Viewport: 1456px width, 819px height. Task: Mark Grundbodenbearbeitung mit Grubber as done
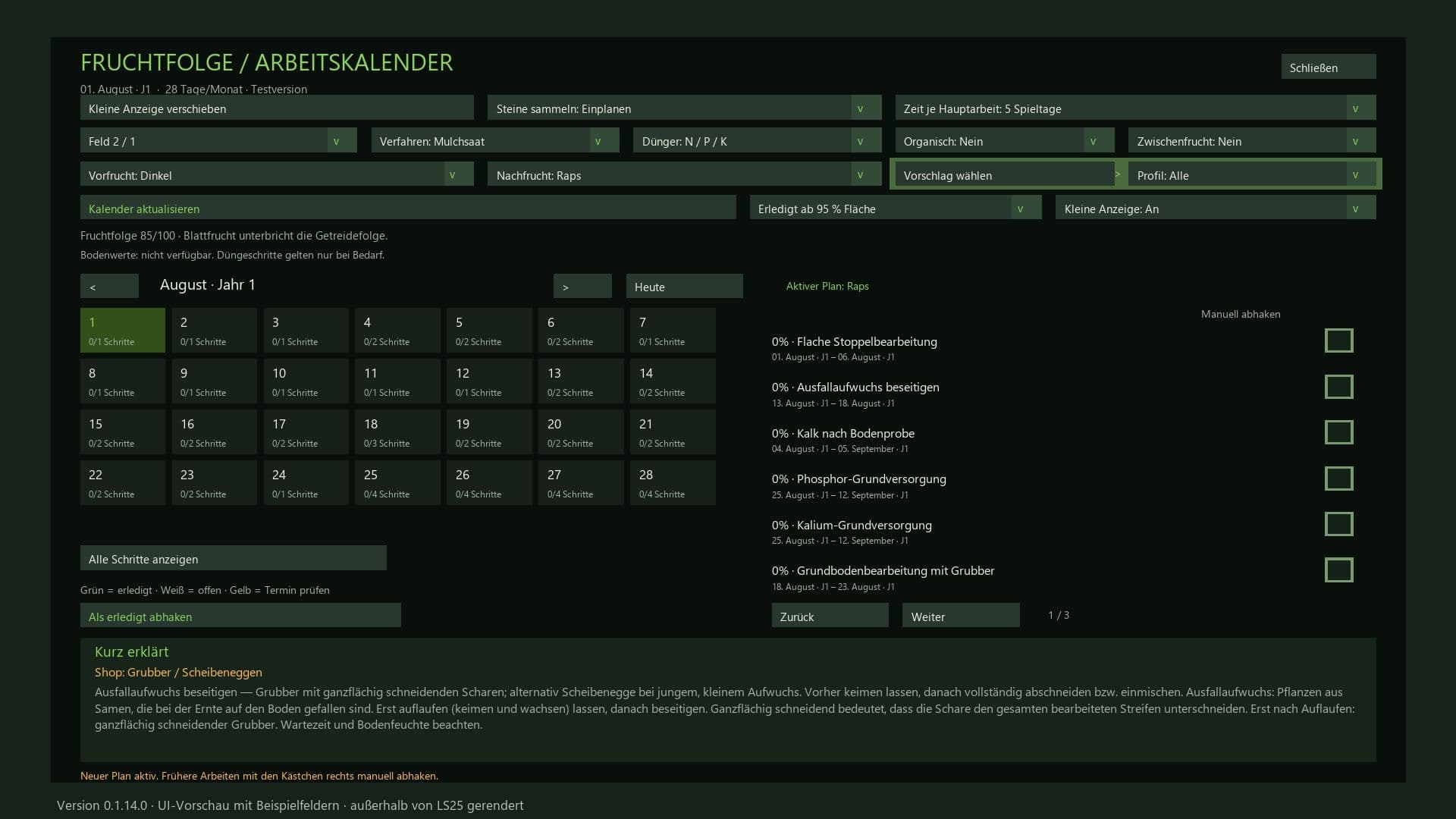[1338, 570]
